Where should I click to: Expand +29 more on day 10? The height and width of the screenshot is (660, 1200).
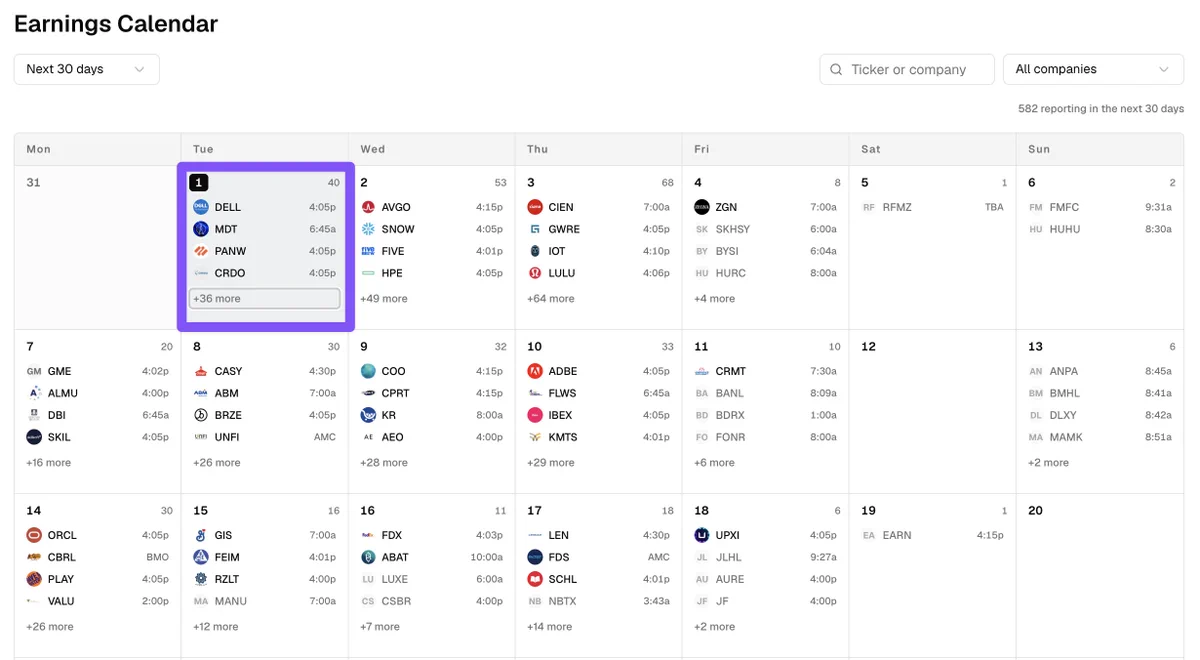point(551,463)
